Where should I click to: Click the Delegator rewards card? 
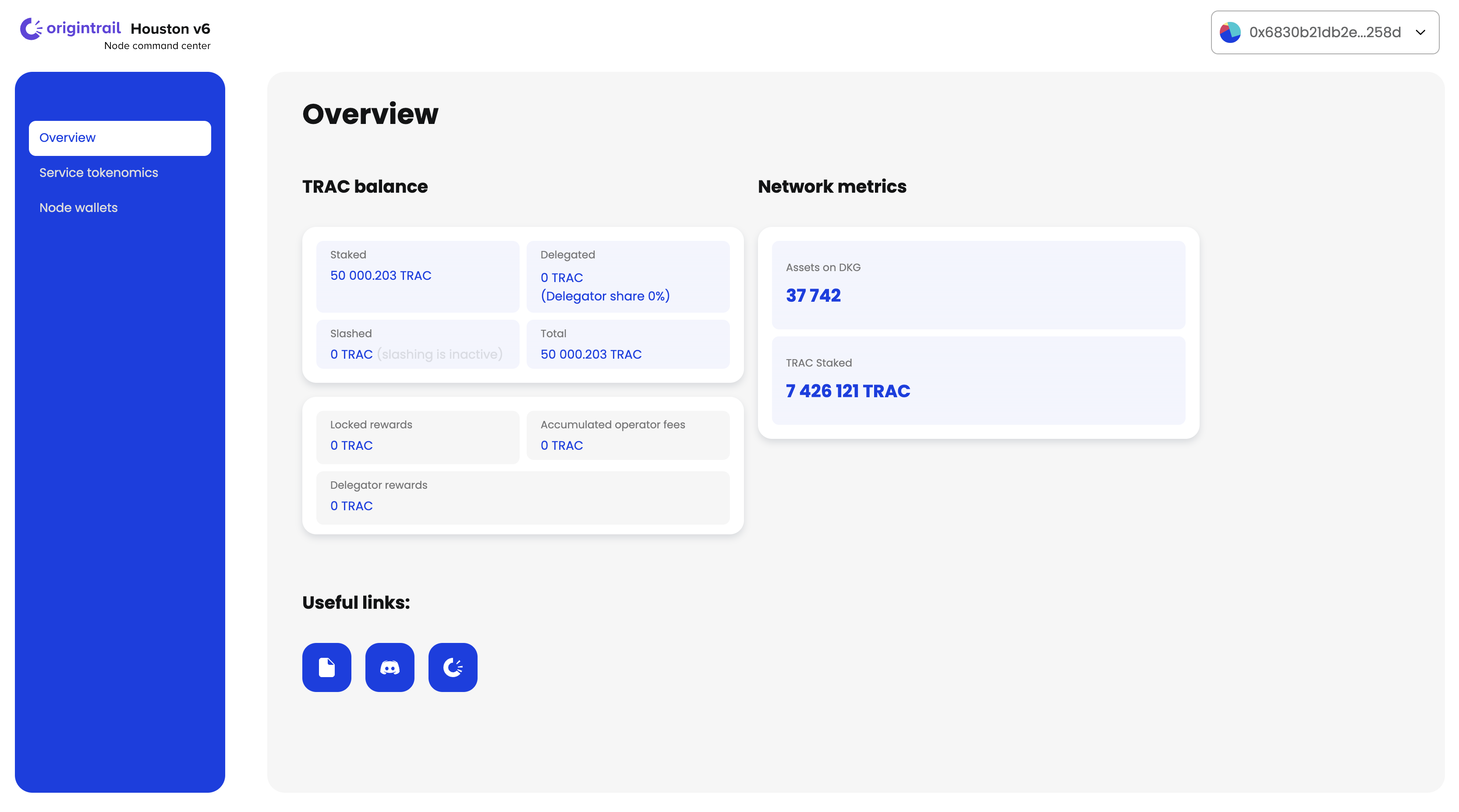523,497
